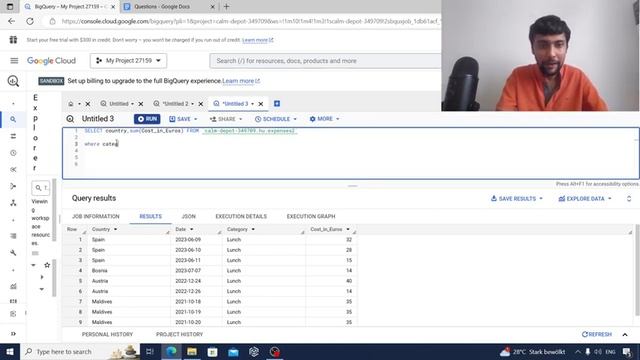Open Scheduled queries clock icon in sidebar
The height and width of the screenshot is (360, 640).
[x=13, y=153]
